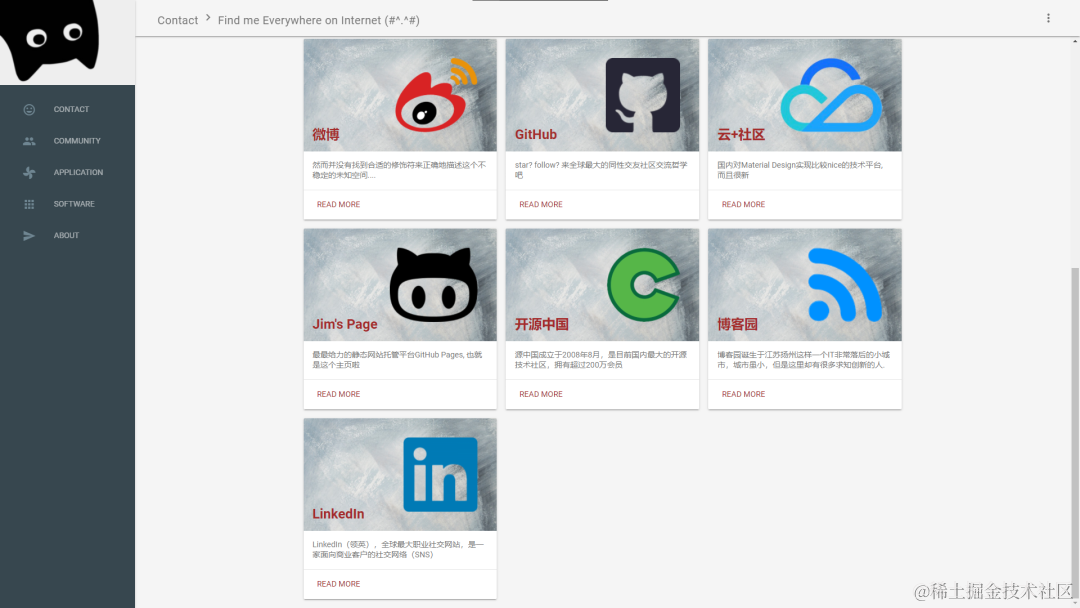Click the people icon beside Community

point(29,141)
